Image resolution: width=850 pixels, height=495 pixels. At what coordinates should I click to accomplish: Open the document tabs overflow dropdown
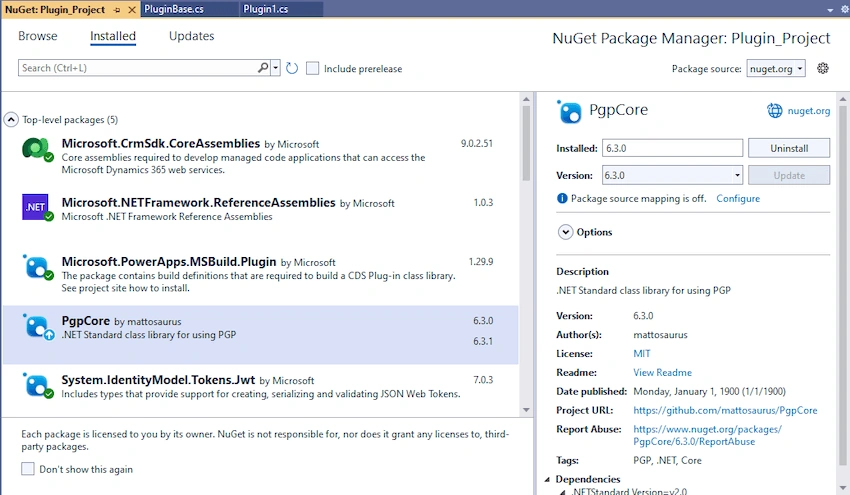[830, 10]
